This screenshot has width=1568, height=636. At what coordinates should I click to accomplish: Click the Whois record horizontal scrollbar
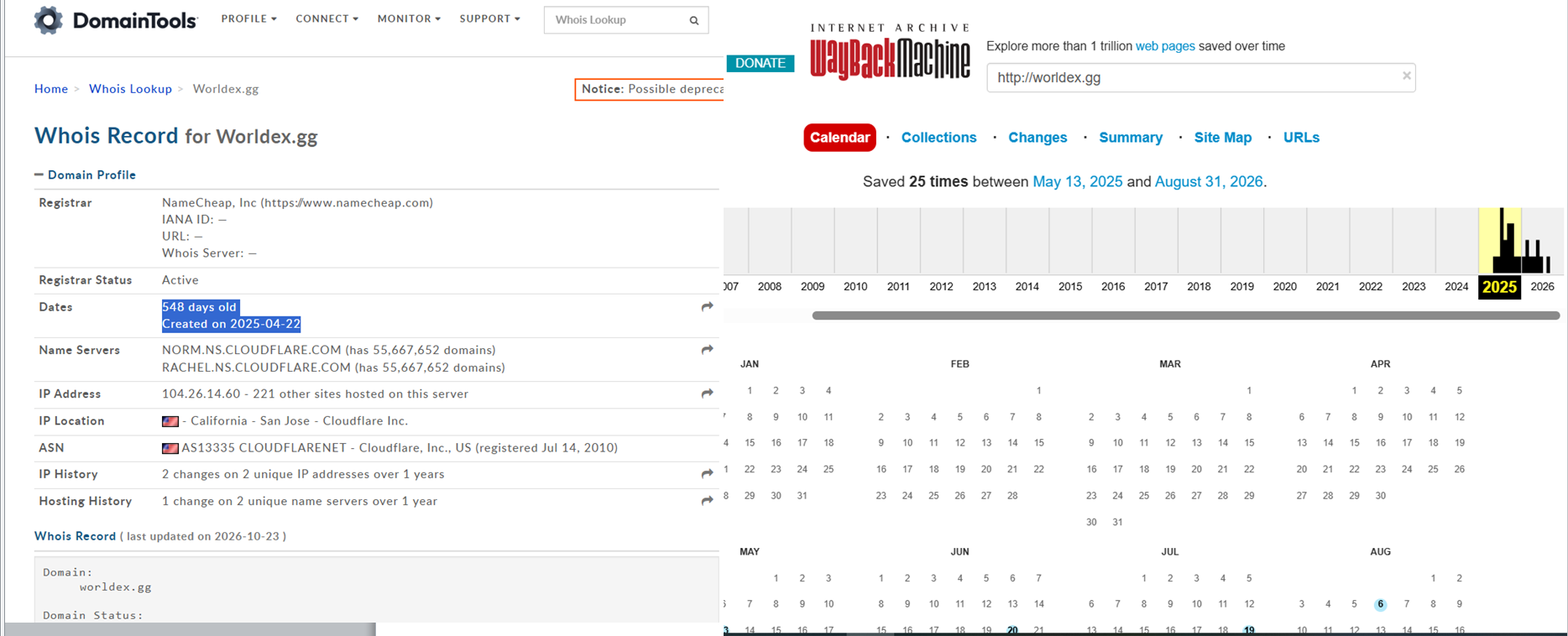[x=191, y=629]
